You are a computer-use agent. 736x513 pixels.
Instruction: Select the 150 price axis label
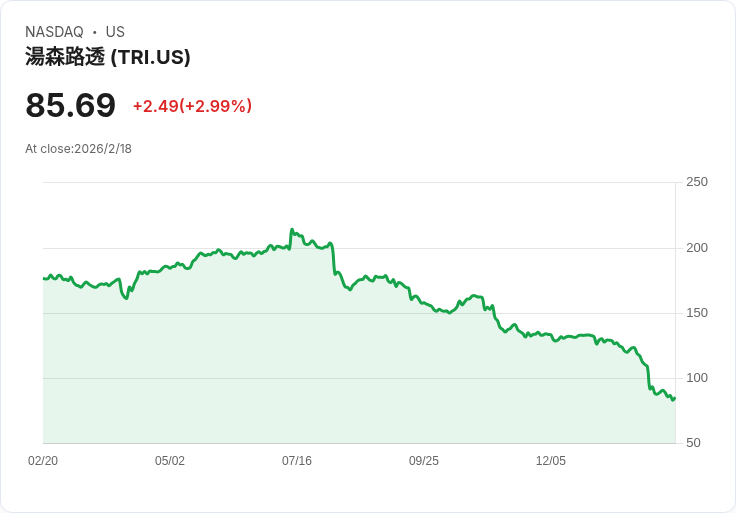(696, 313)
